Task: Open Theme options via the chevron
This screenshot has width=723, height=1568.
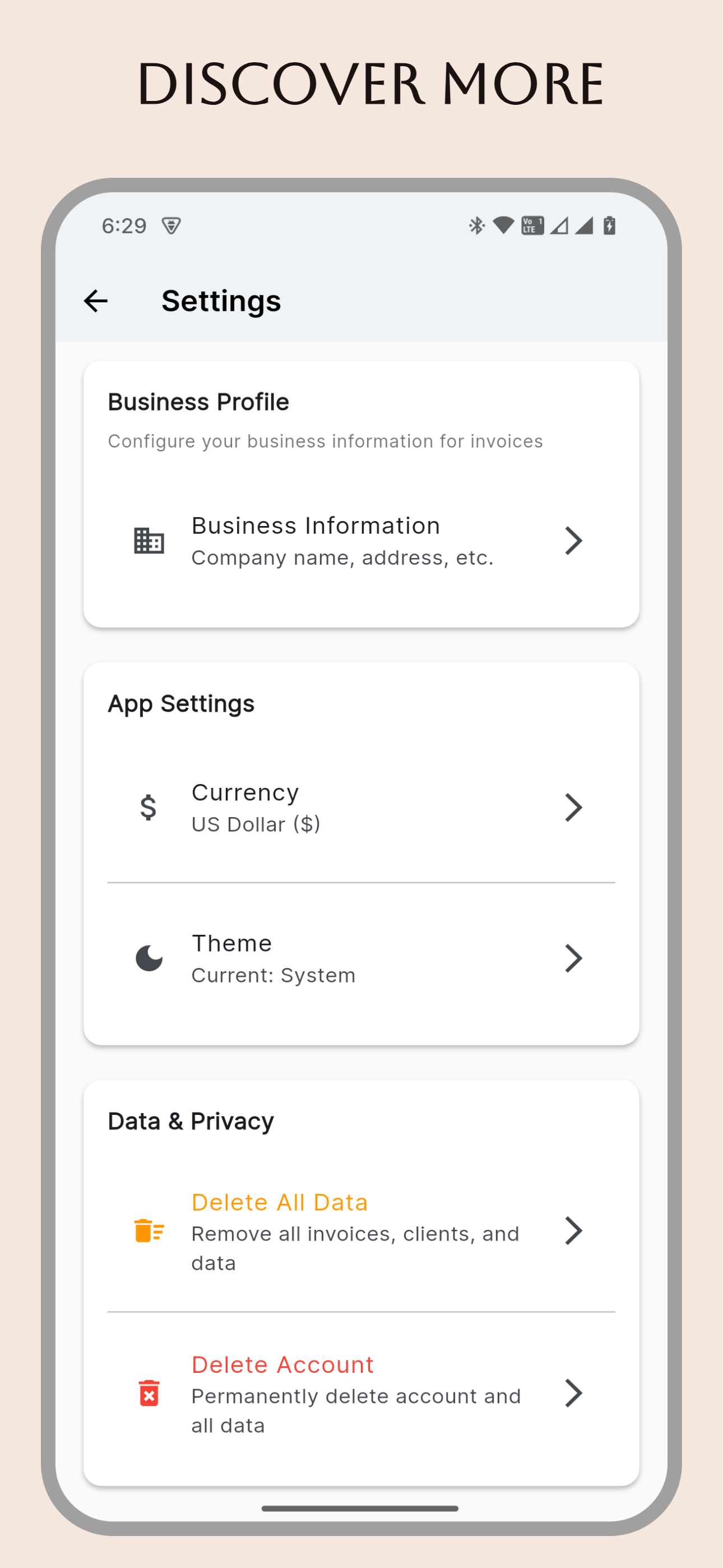Action: (573, 959)
